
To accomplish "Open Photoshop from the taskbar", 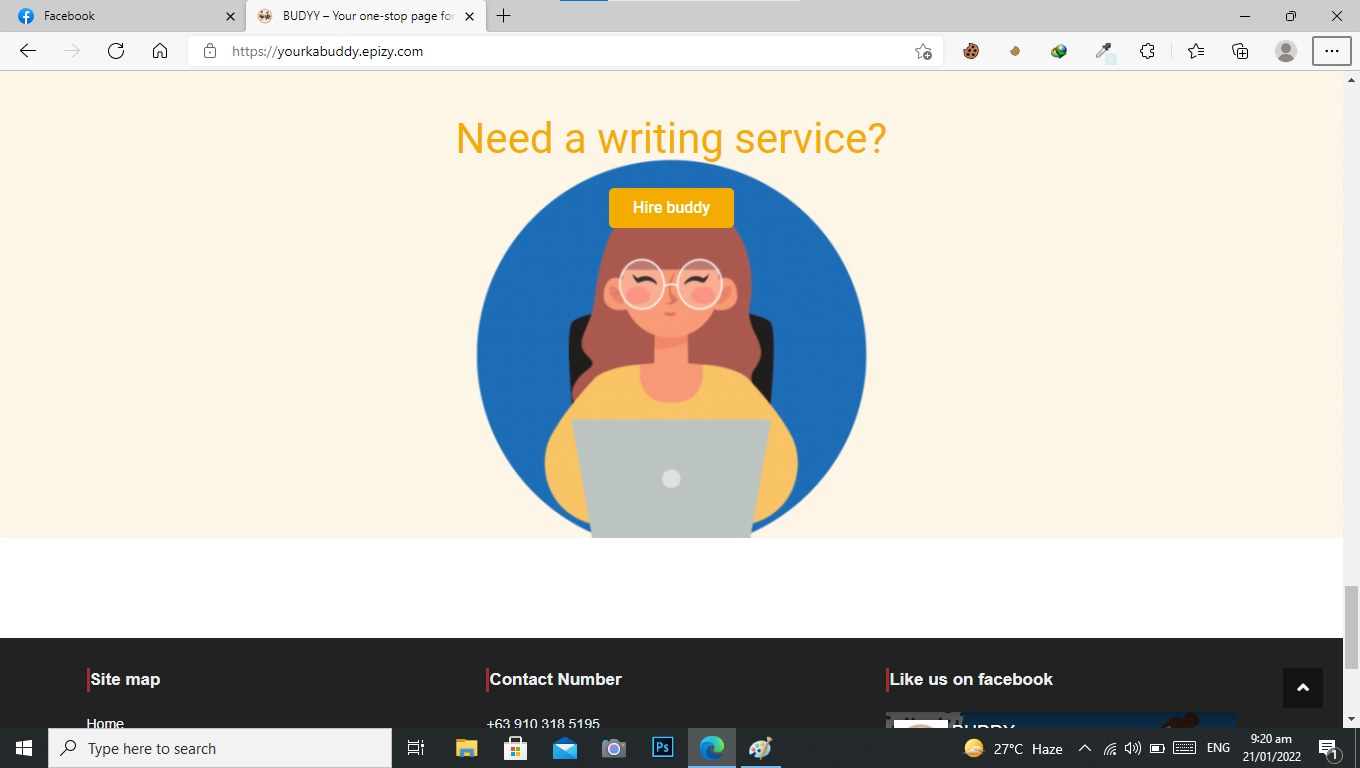I will tap(663, 748).
